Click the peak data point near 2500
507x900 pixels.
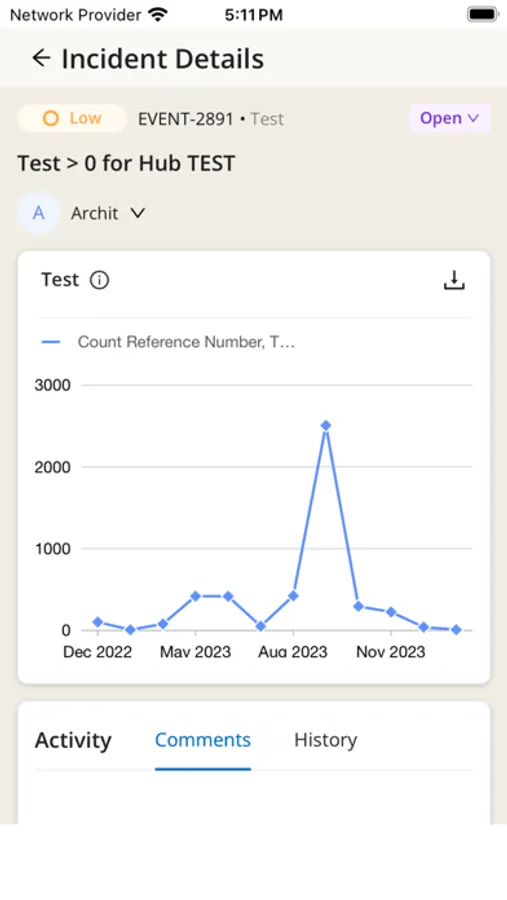point(326,425)
